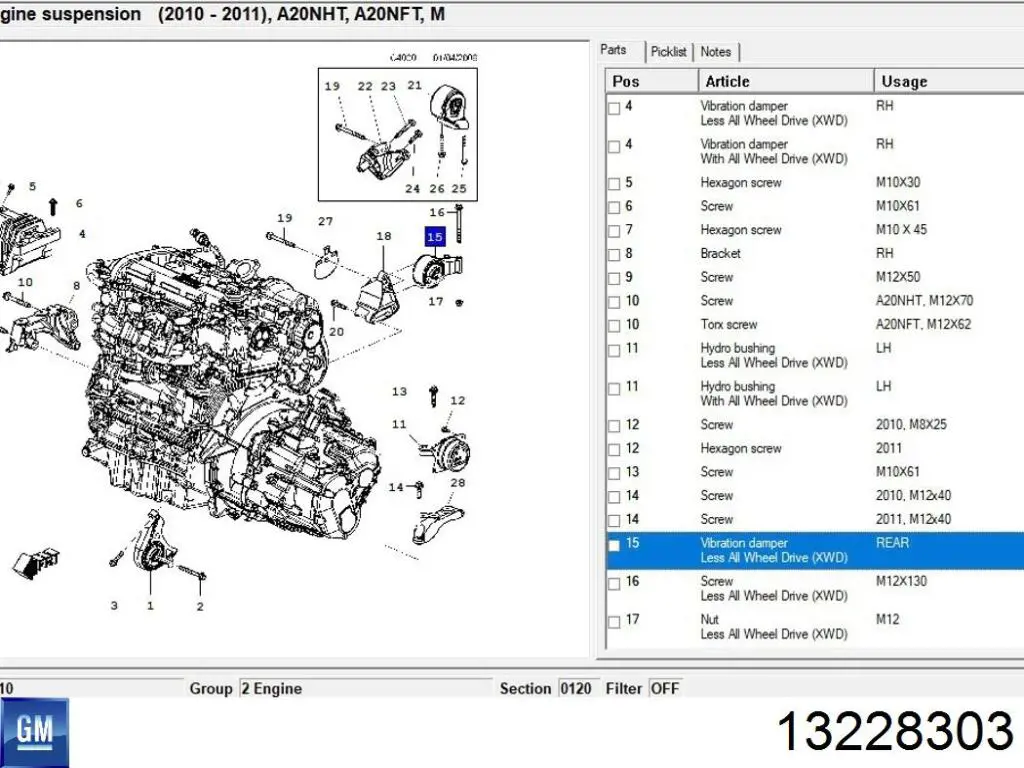The image size is (1024, 768).
Task: Select the Torx screw article text
Action: (729, 325)
